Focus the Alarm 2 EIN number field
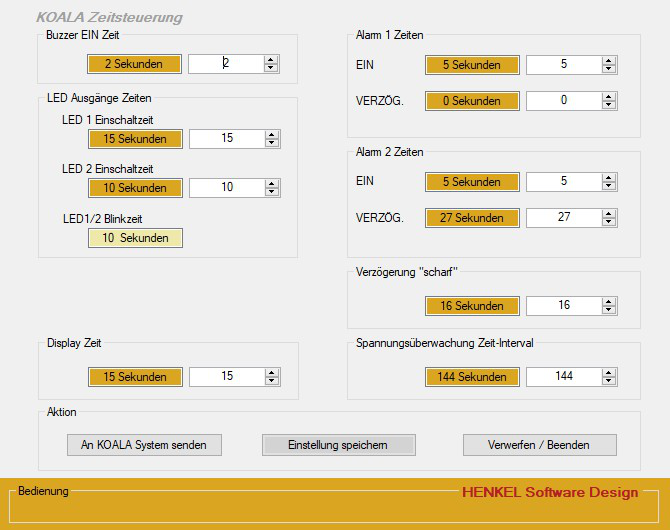This screenshot has width=670, height=530. pos(563,181)
